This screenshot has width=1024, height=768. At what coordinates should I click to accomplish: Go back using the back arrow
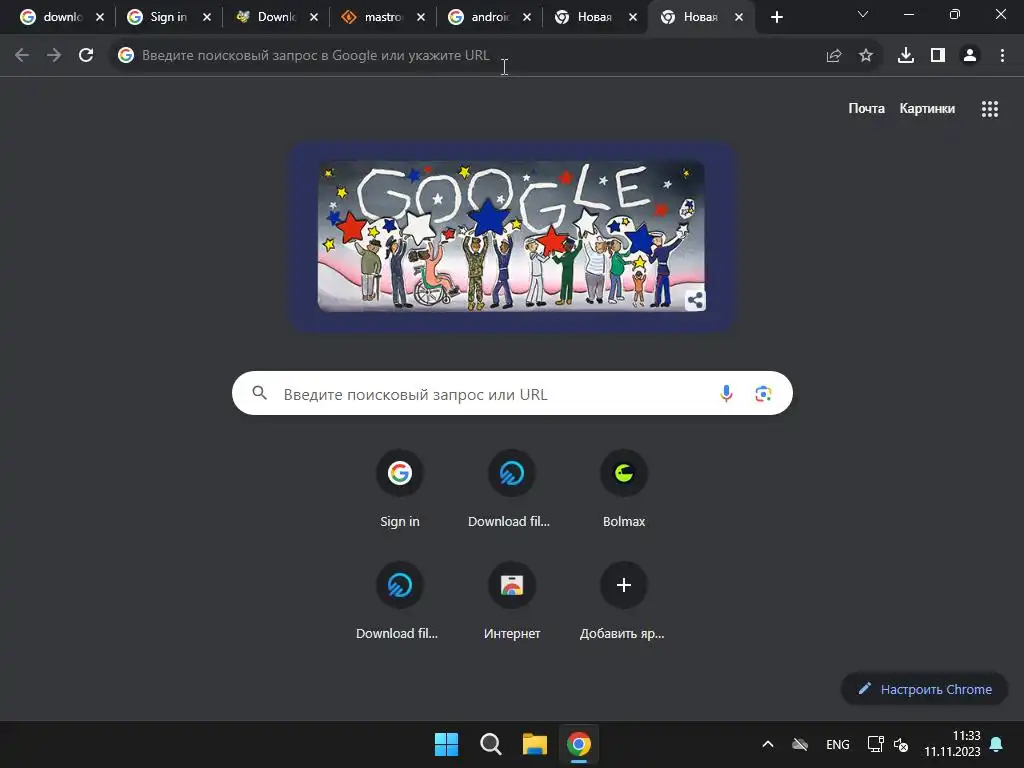click(x=22, y=56)
